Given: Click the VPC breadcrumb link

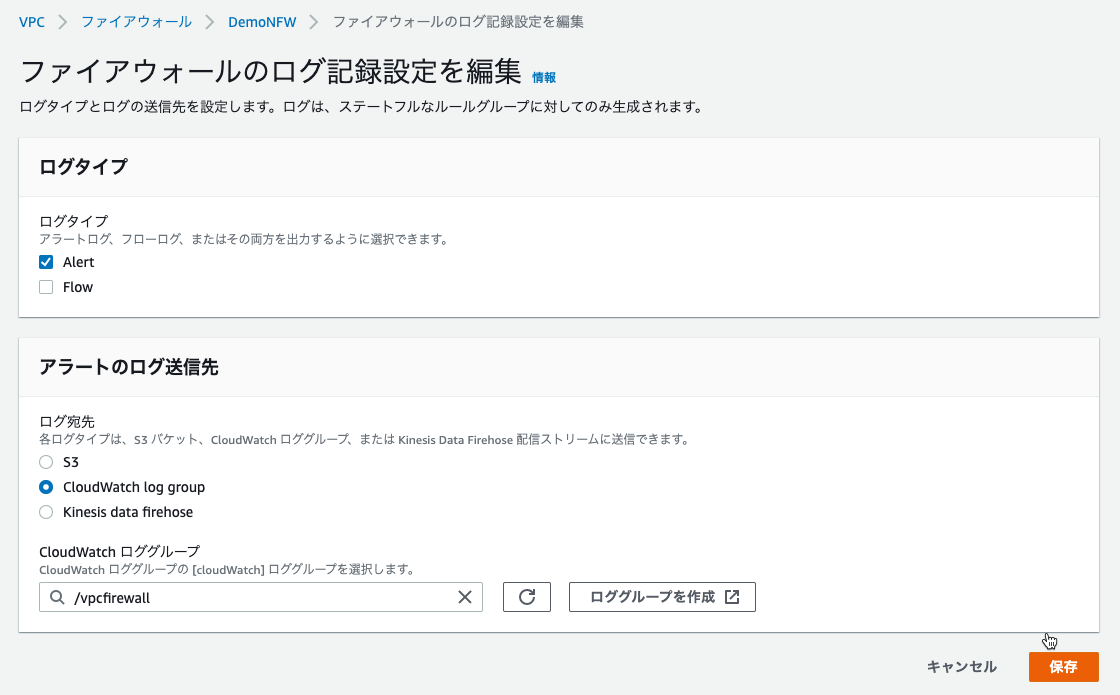Looking at the screenshot, I should (x=31, y=22).
